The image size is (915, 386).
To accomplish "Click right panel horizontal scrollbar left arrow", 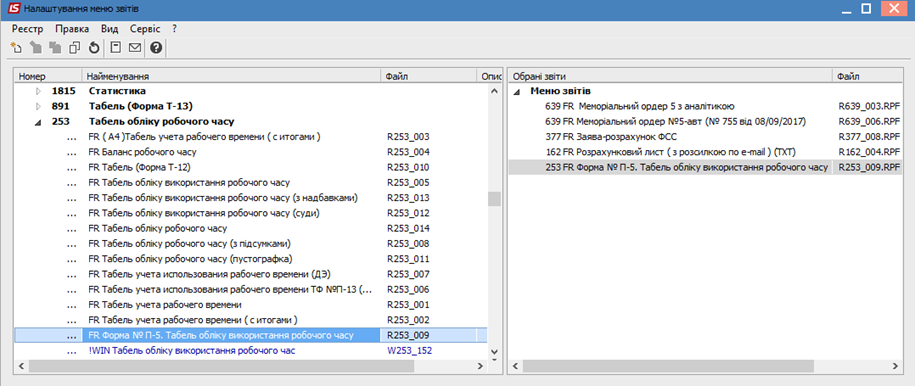I will click(x=515, y=366).
